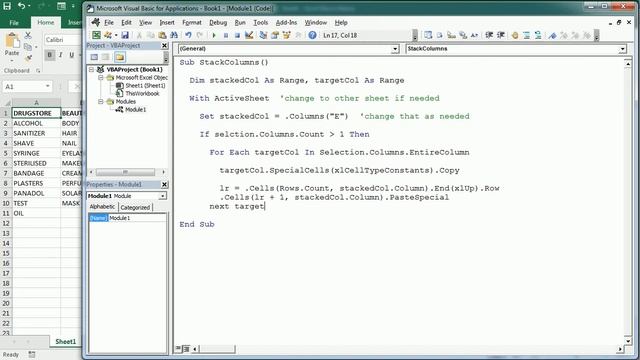The width and height of the screenshot is (640, 360).
Task: Collapse the VBAProject (Book1) tree node
Action: pos(92,69)
